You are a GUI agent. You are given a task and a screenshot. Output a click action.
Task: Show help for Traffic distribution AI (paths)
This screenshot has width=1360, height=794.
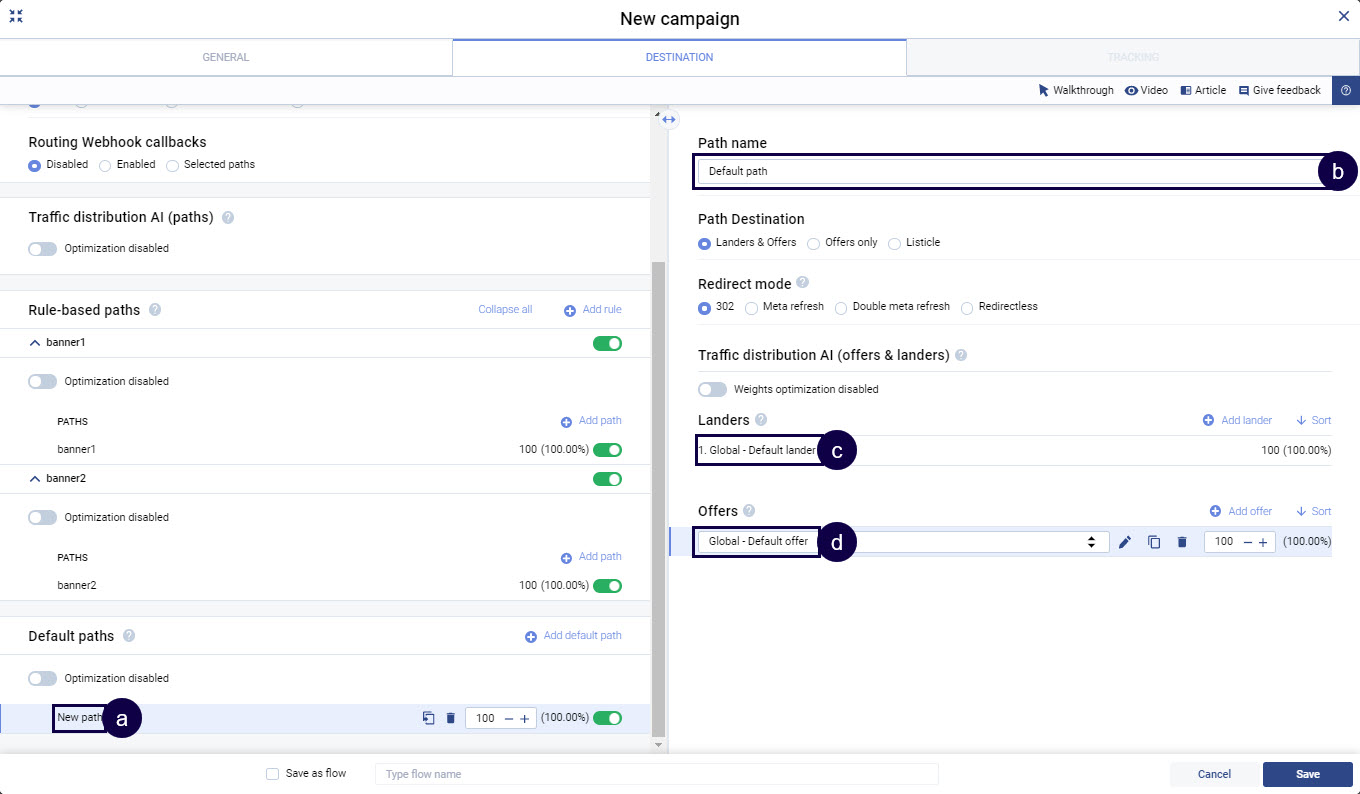(x=228, y=218)
